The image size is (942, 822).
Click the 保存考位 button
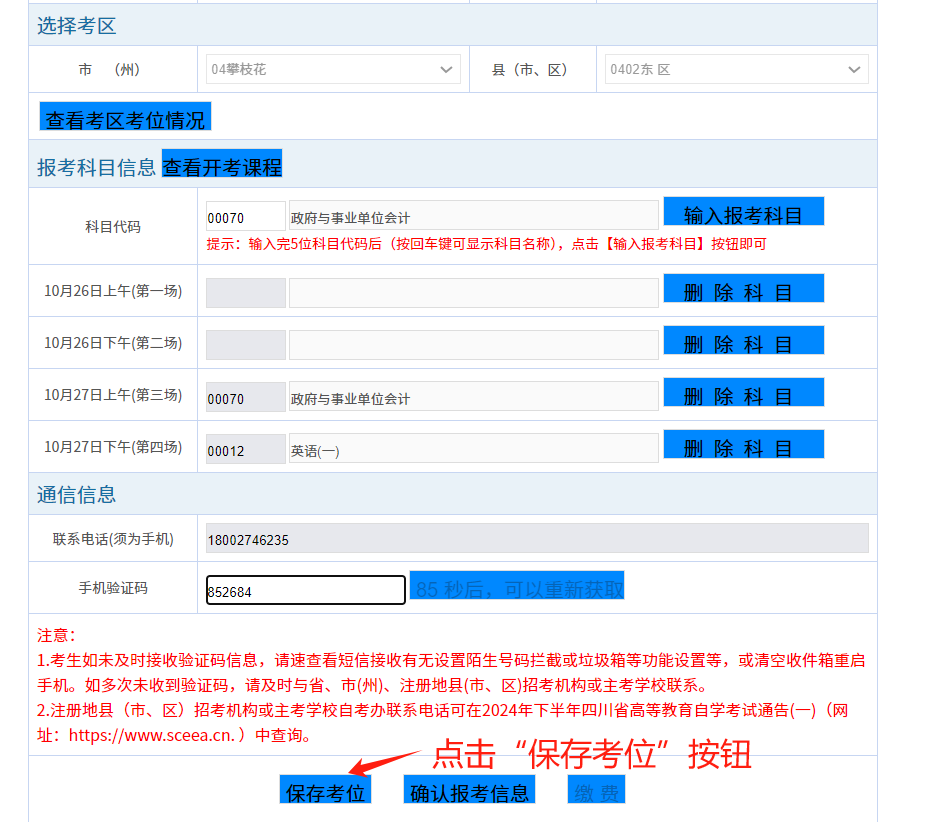click(326, 791)
